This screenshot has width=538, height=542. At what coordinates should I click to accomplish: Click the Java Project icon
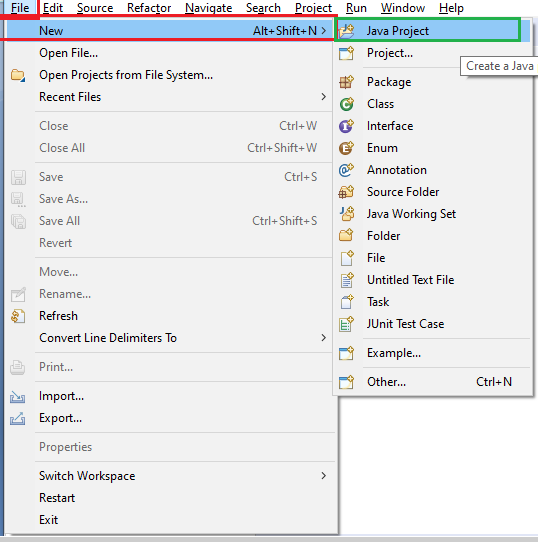coord(346,31)
